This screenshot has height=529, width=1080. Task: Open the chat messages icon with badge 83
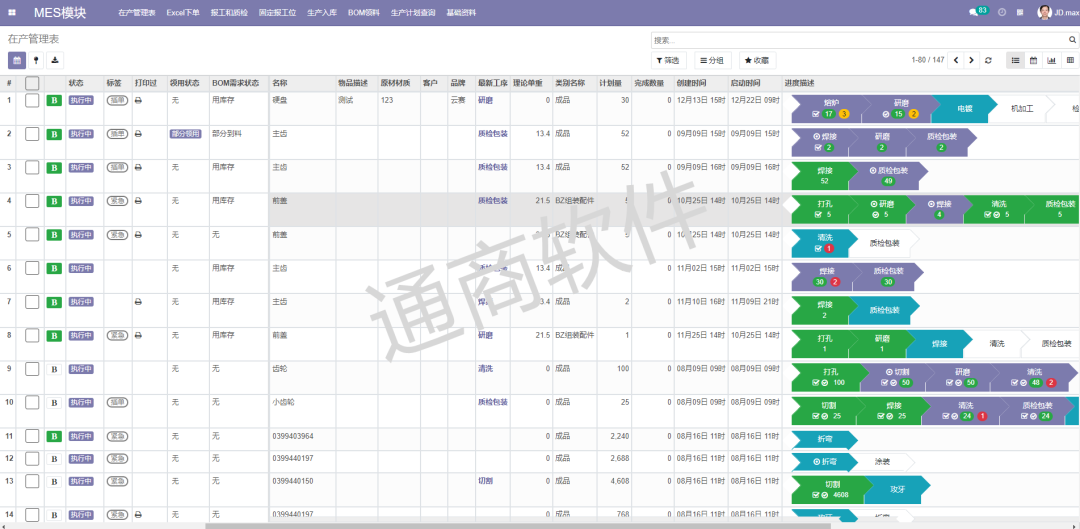point(978,12)
